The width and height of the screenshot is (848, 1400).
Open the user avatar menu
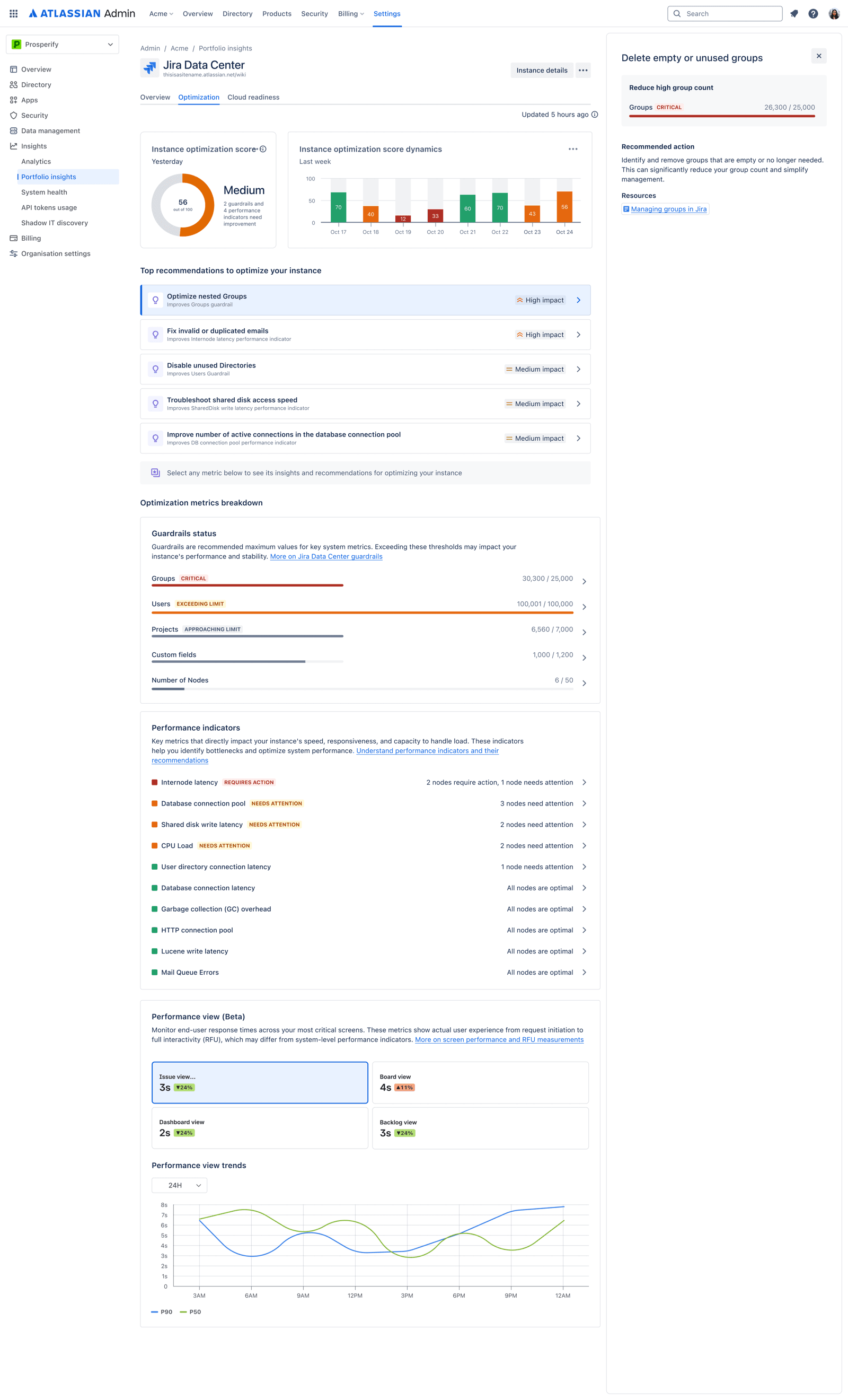[x=834, y=14]
